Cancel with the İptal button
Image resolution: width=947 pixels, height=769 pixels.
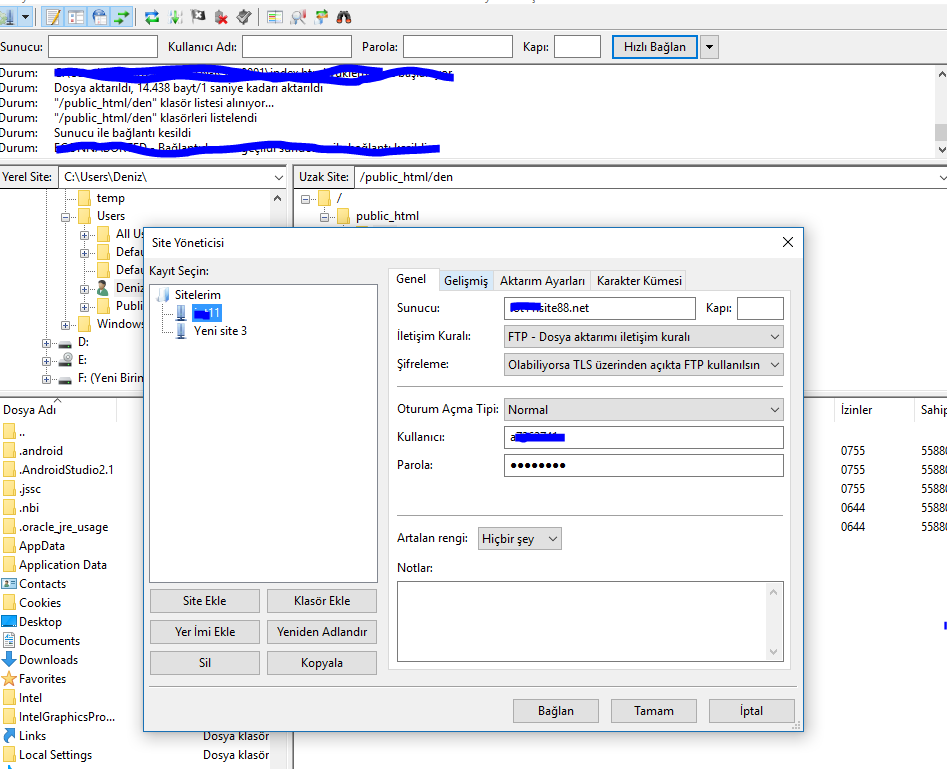(x=751, y=711)
